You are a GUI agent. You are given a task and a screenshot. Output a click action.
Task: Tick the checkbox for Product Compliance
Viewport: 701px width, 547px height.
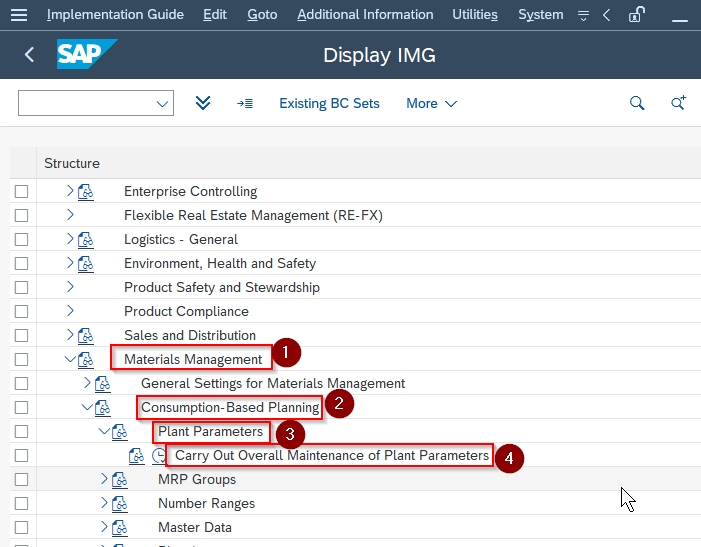pyautogui.click(x=21, y=311)
